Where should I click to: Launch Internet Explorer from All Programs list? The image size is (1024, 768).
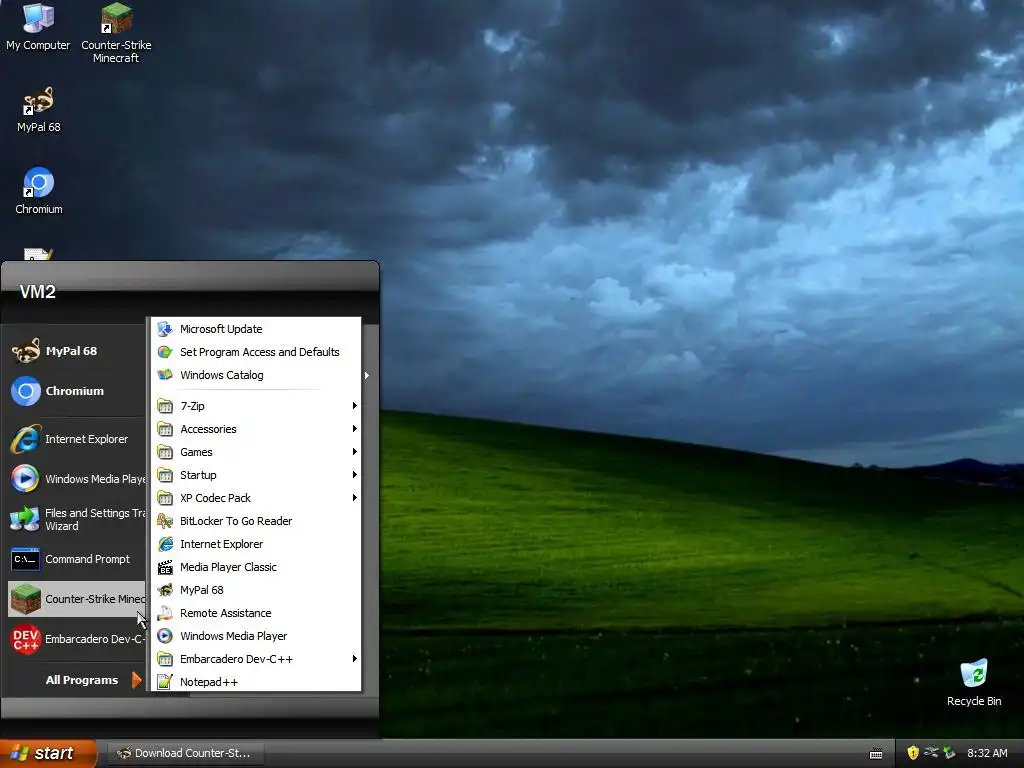pos(256,544)
